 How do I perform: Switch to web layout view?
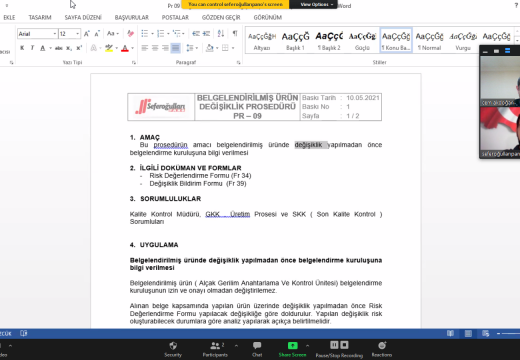tap(485, 333)
